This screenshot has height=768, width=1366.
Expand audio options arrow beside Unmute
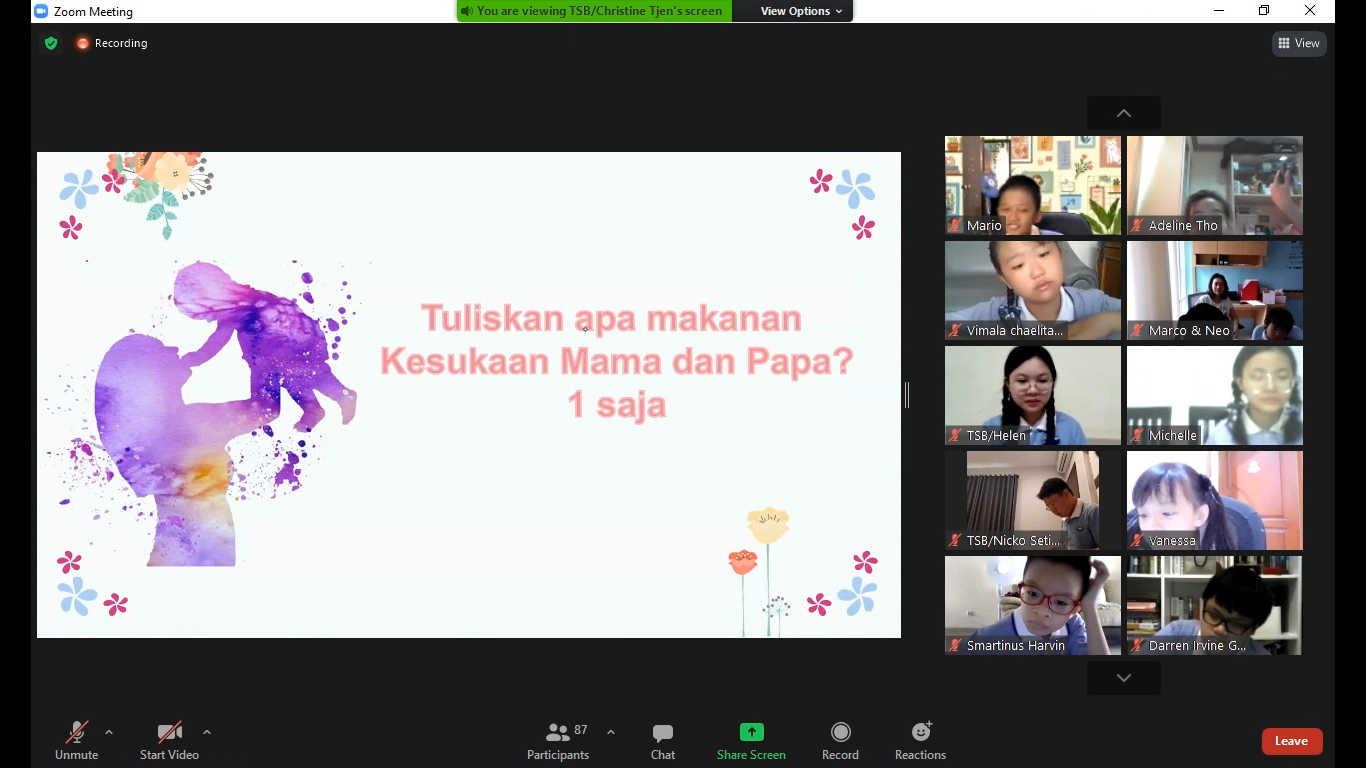click(x=109, y=732)
